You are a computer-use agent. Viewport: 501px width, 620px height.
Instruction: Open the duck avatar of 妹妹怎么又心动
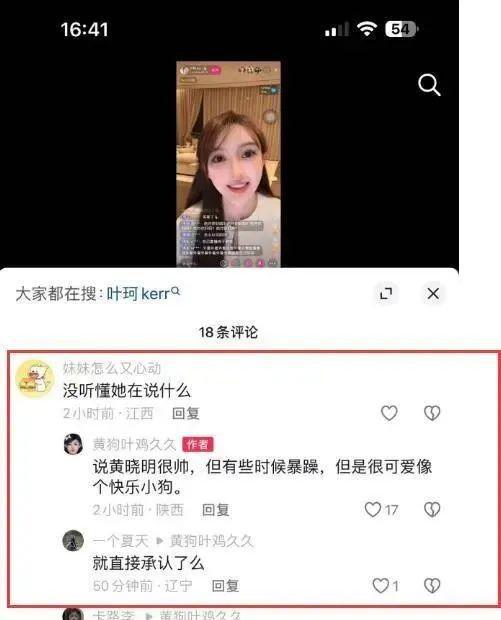click(x=34, y=378)
